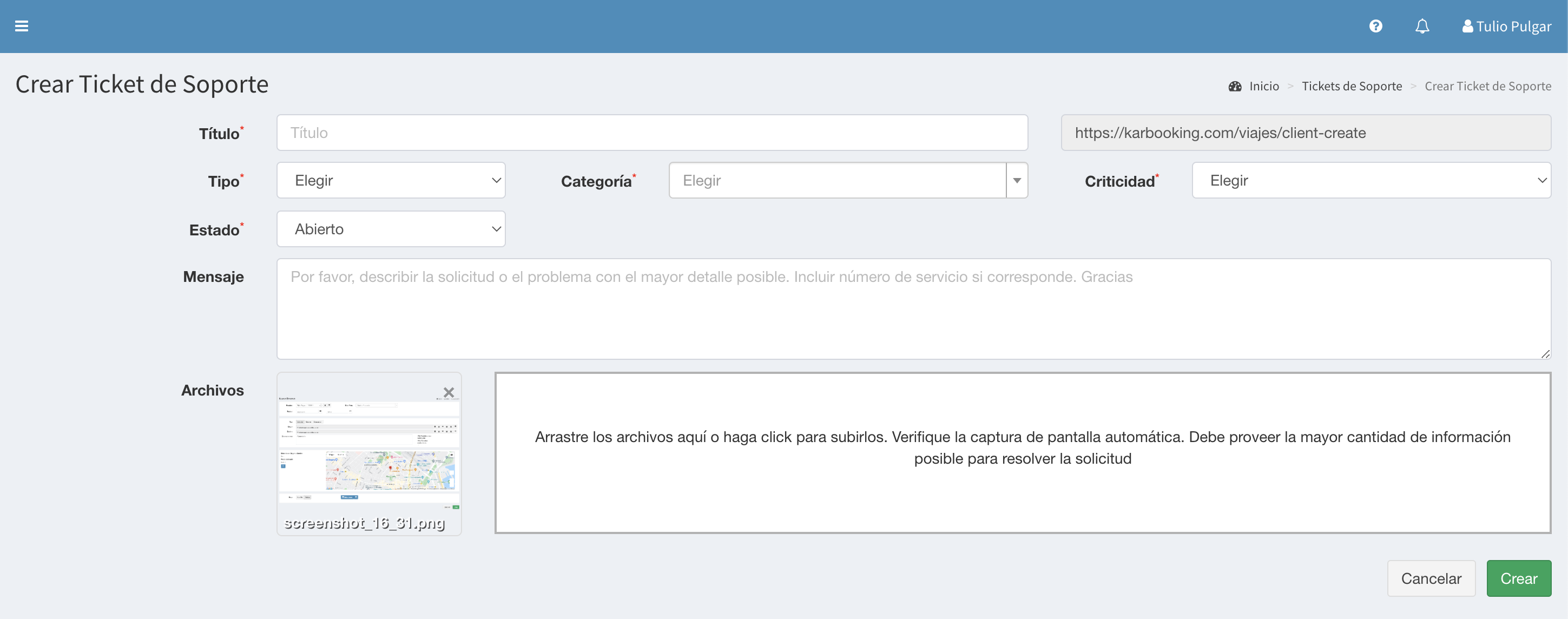Open the Tipo dropdown
The height and width of the screenshot is (619, 1568).
click(391, 181)
